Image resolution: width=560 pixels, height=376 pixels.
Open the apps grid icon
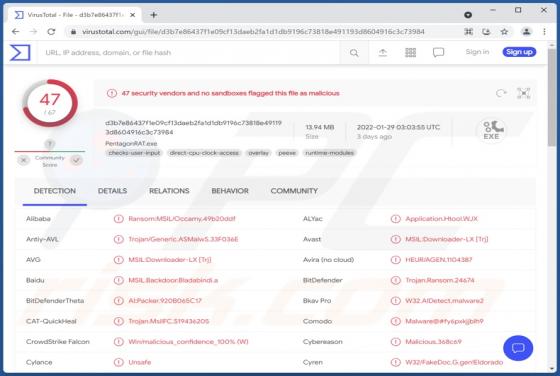[x=410, y=52]
